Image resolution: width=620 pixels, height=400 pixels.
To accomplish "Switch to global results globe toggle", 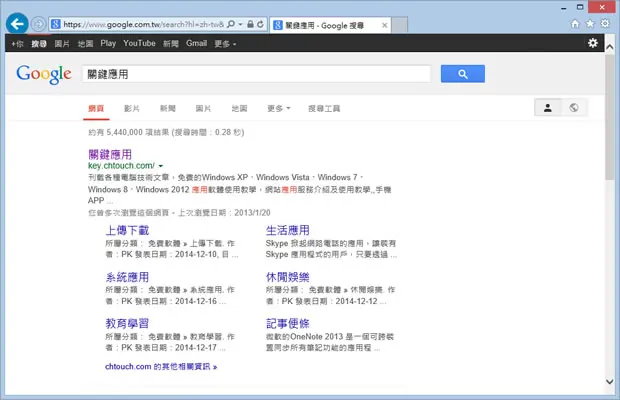I will (574, 108).
